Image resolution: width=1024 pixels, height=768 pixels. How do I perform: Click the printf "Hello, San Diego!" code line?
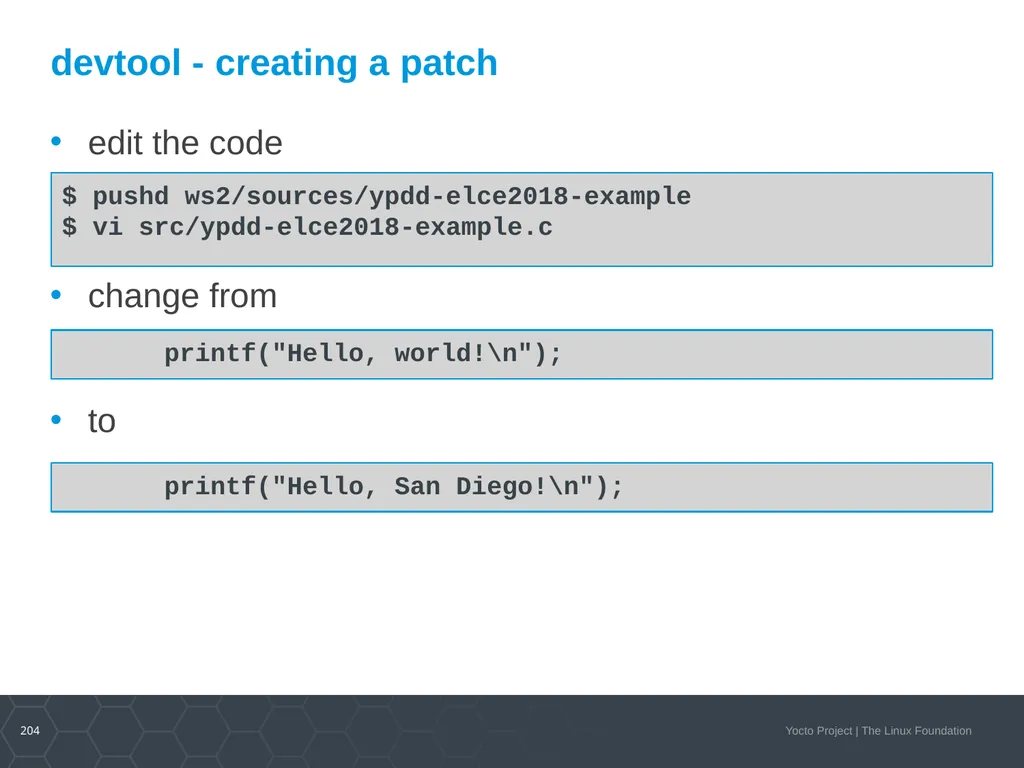click(394, 487)
